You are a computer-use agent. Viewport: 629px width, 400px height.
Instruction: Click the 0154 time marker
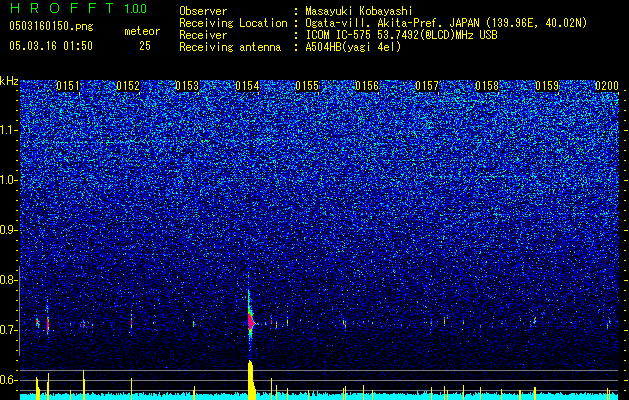(248, 86)
